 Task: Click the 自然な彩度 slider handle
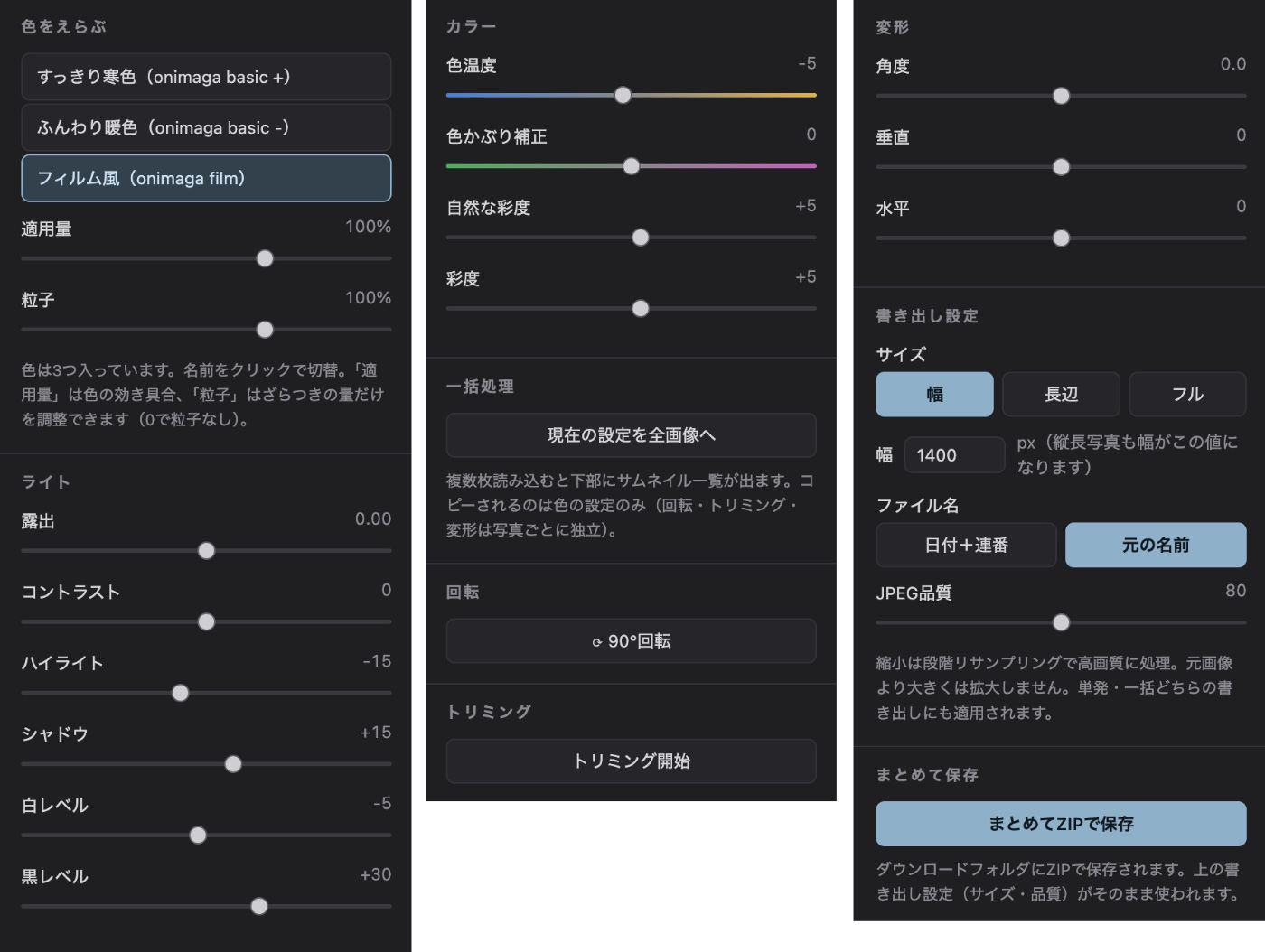click(x=641, y=238)
